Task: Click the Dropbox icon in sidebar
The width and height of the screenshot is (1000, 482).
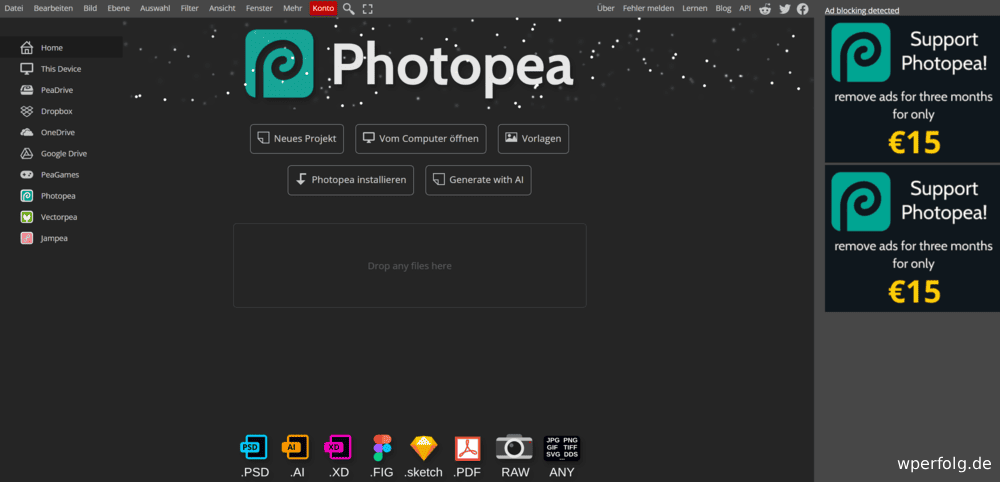Action: 27,111
